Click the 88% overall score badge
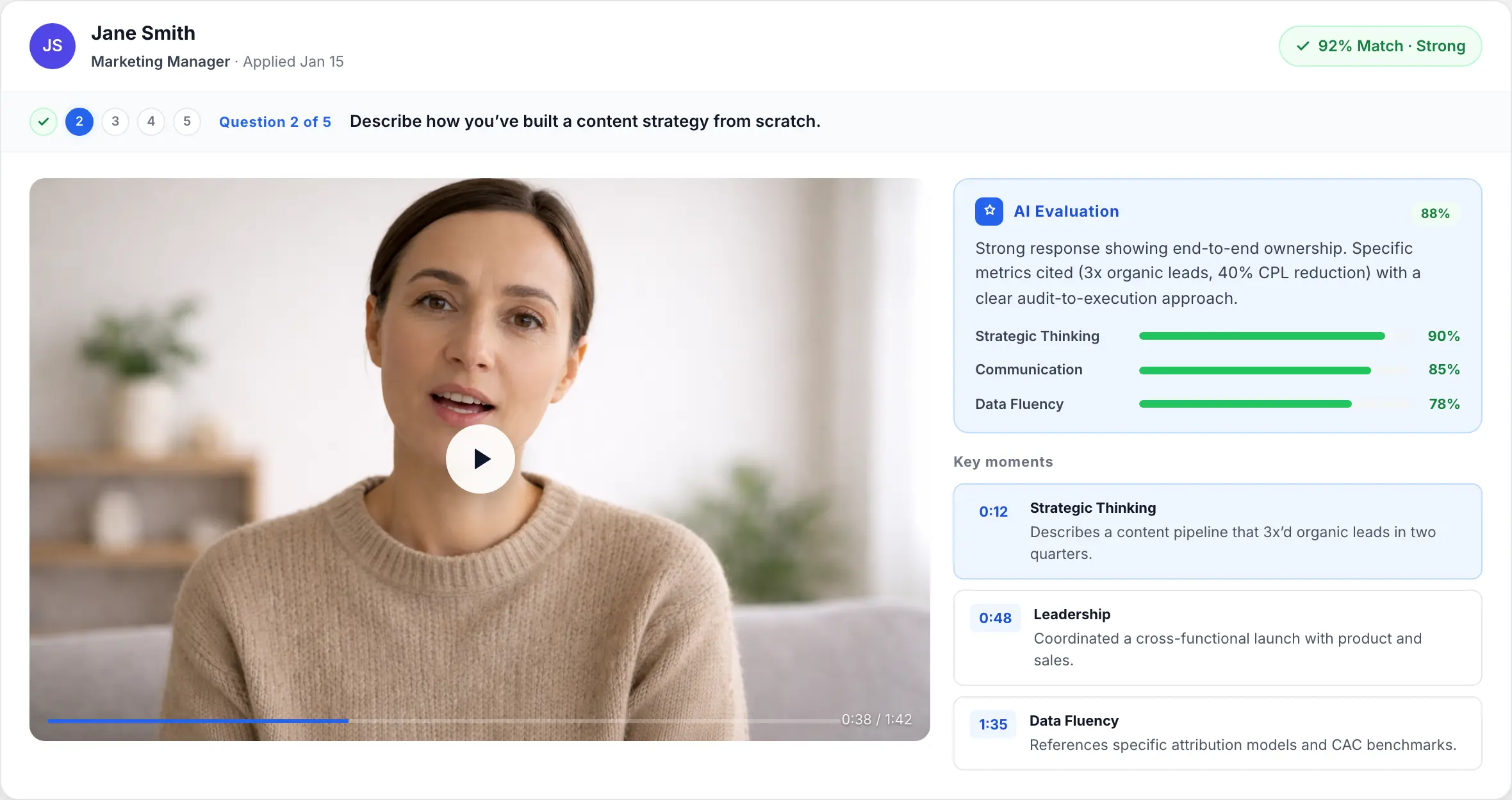 point(1435,213)
